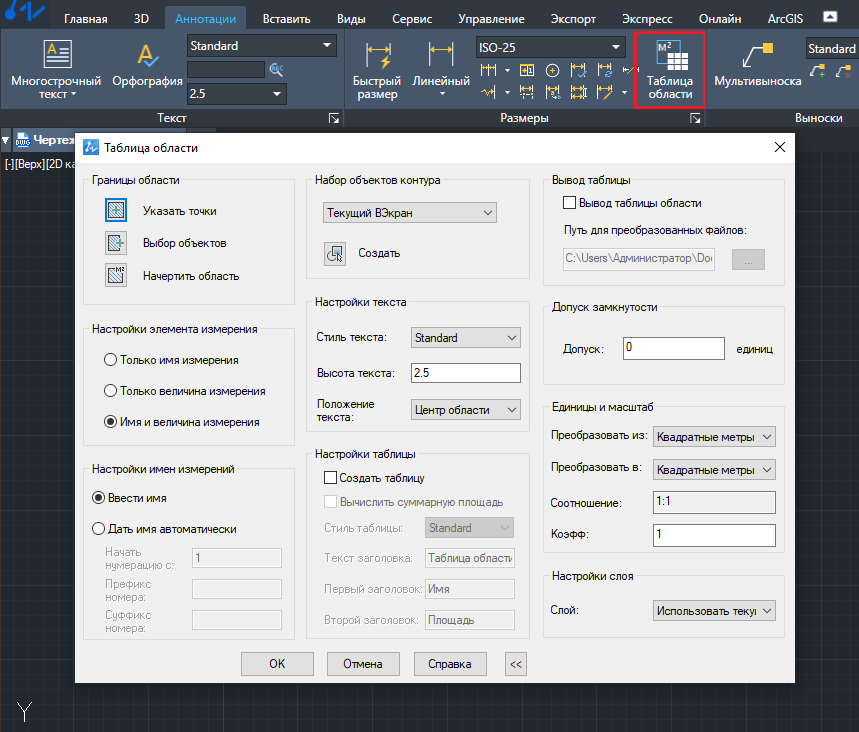Click the remove leader icon
This screenshot has height=732, width=859.
point(844,70)
